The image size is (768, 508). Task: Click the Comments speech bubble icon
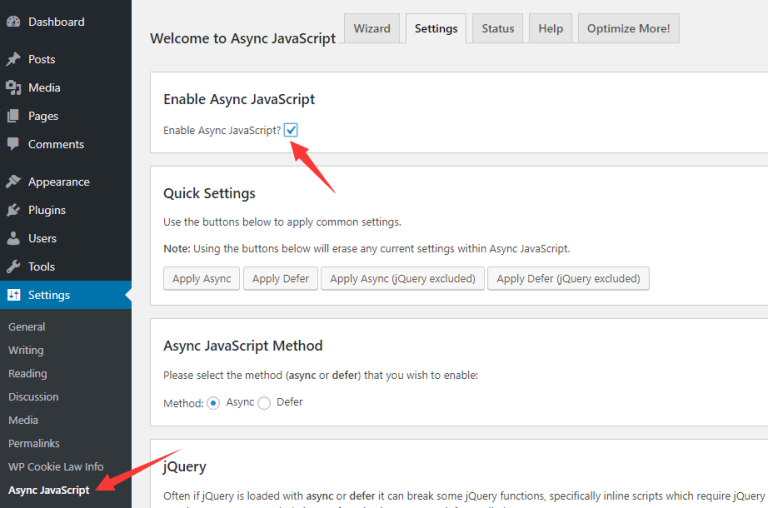pyautogui.click(x=14, y=144)
